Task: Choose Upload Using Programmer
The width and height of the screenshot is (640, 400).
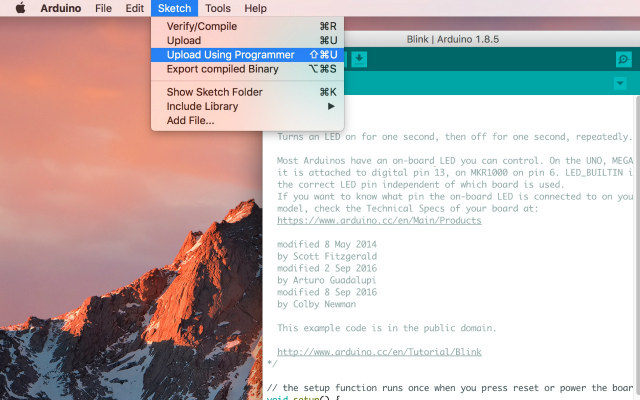Action: click(x=247, y=55)
